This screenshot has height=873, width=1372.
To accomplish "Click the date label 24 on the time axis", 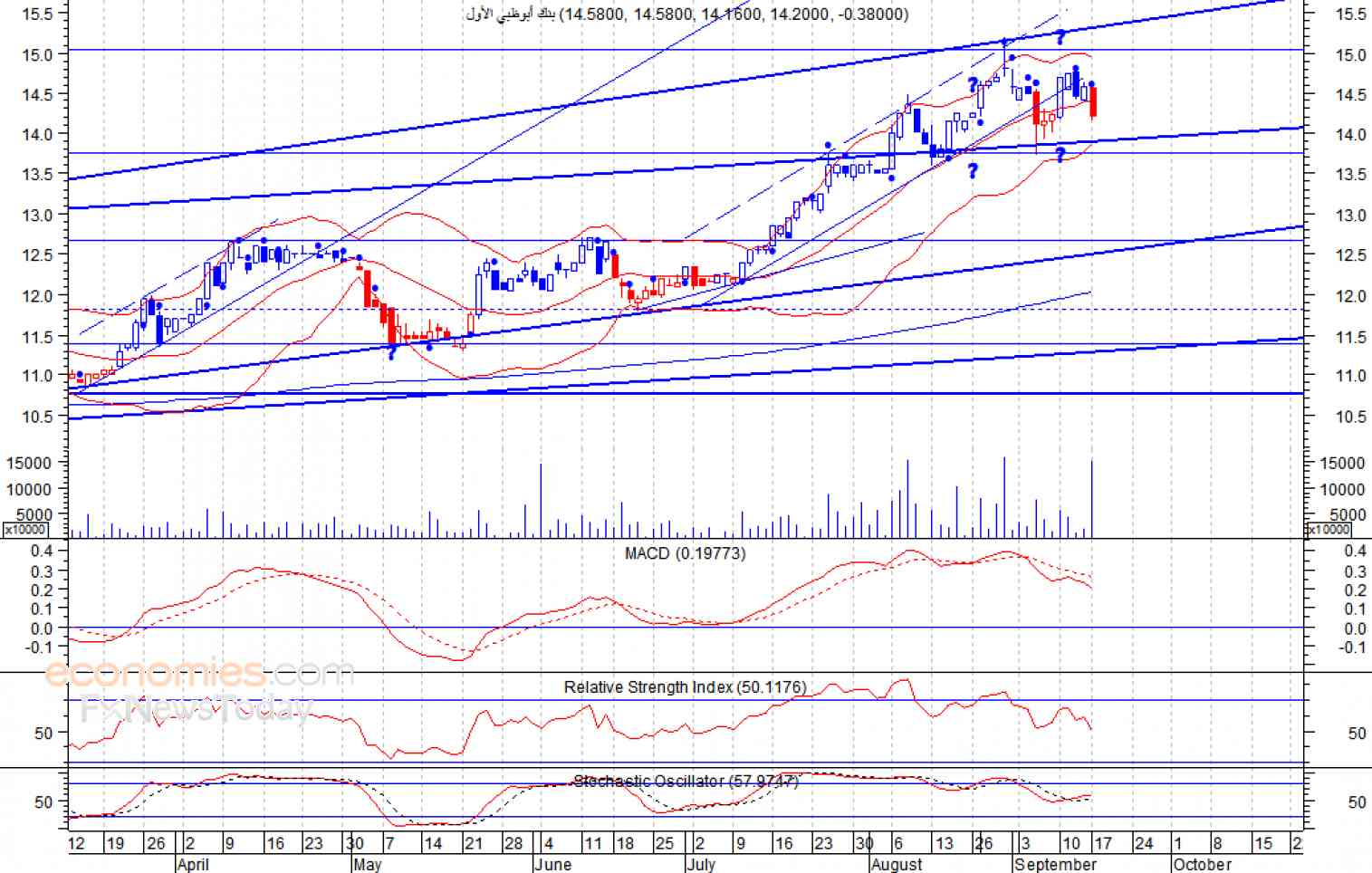I will [x=1144, y=844].
